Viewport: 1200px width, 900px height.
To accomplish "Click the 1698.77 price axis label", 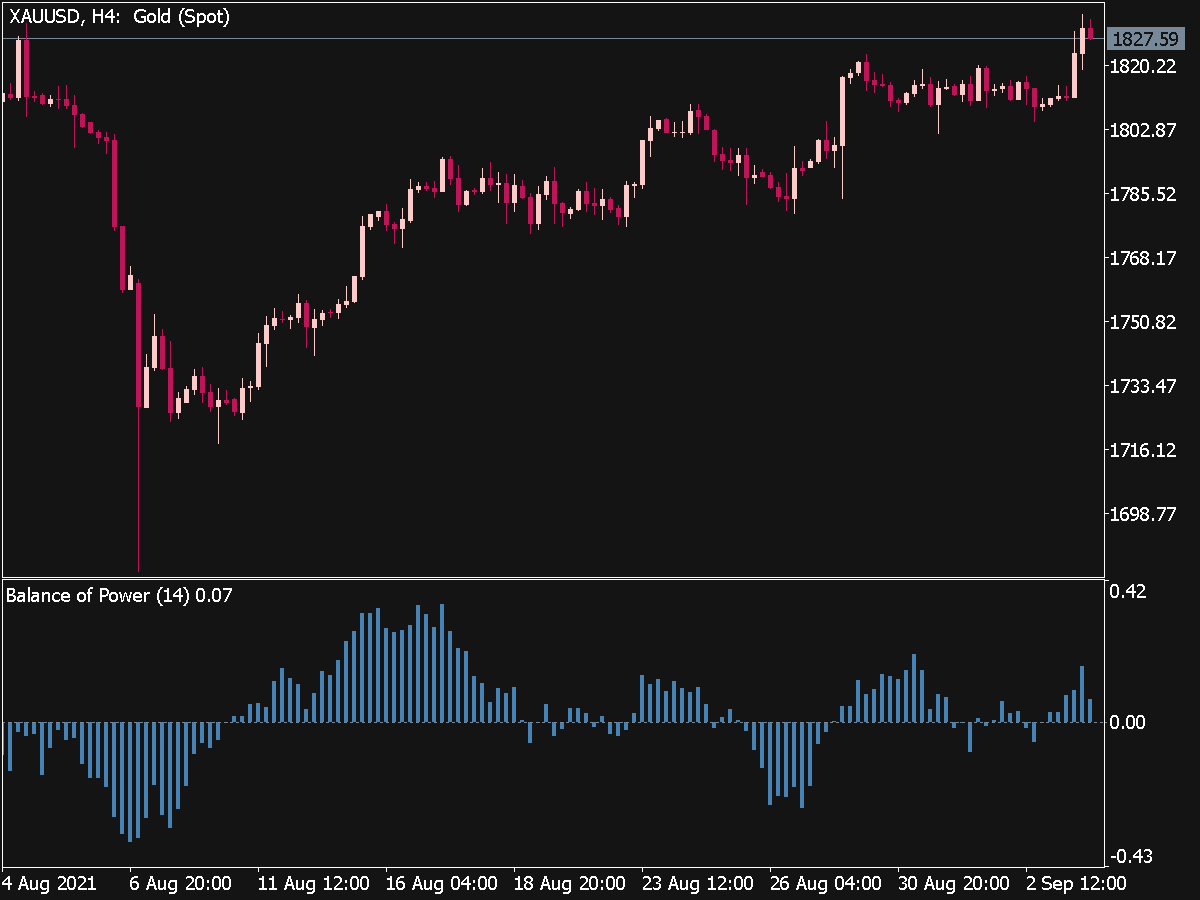I will click(x=1143, y=514).
